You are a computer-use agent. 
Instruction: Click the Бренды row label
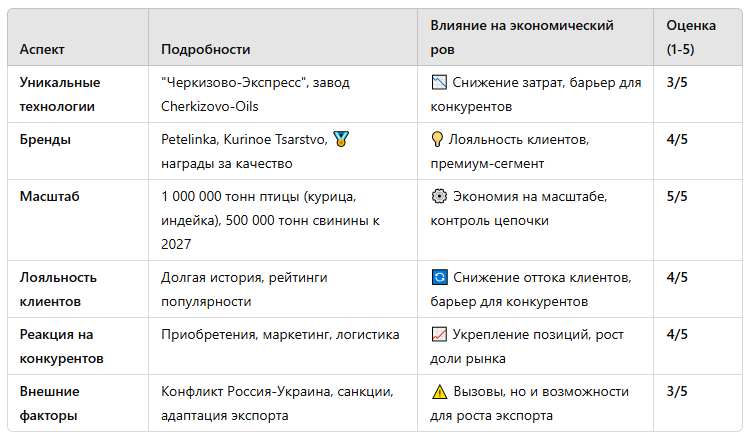45,139
